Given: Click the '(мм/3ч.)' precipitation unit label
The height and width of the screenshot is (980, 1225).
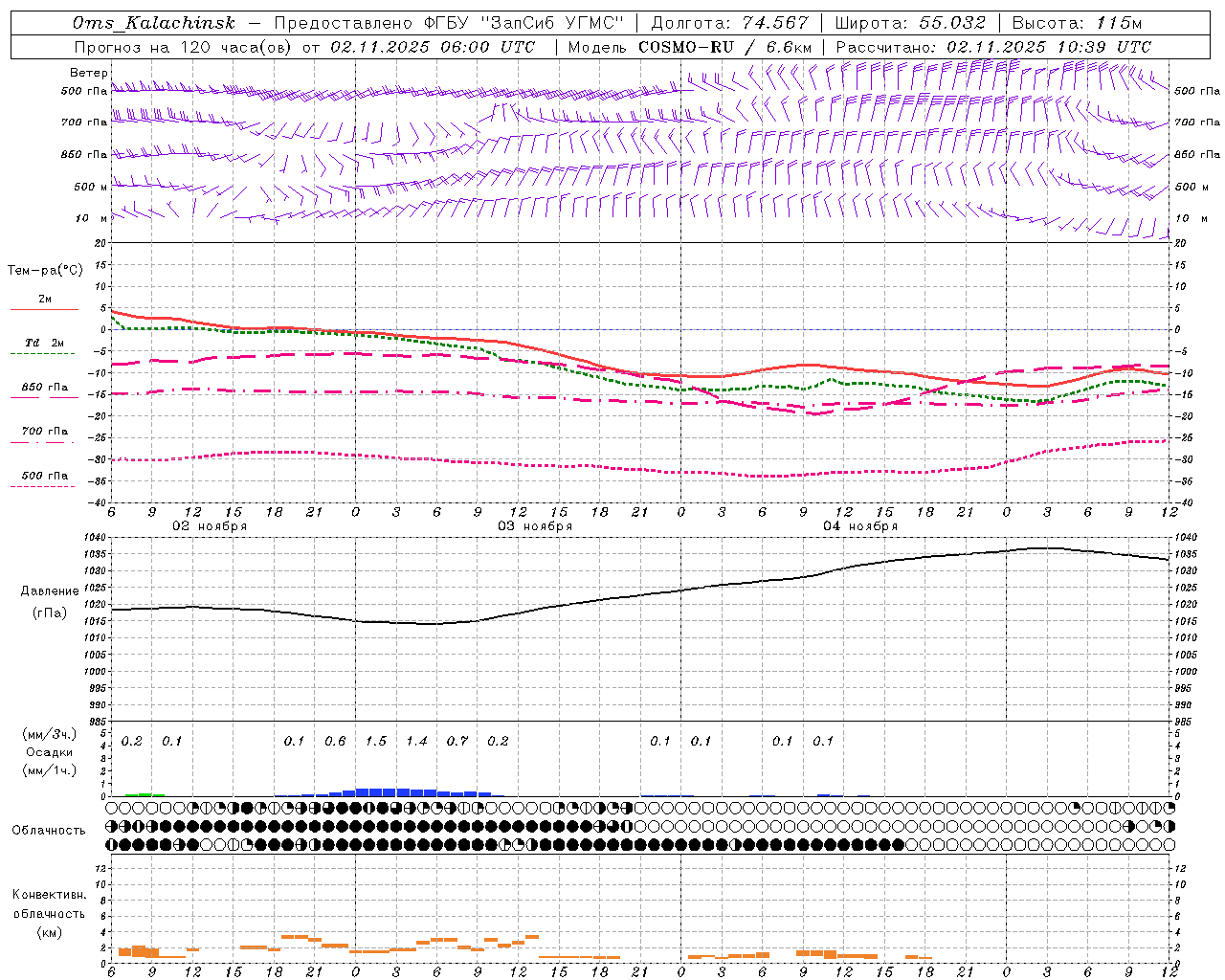Looking at the screenshot, I should coord(50,734).
